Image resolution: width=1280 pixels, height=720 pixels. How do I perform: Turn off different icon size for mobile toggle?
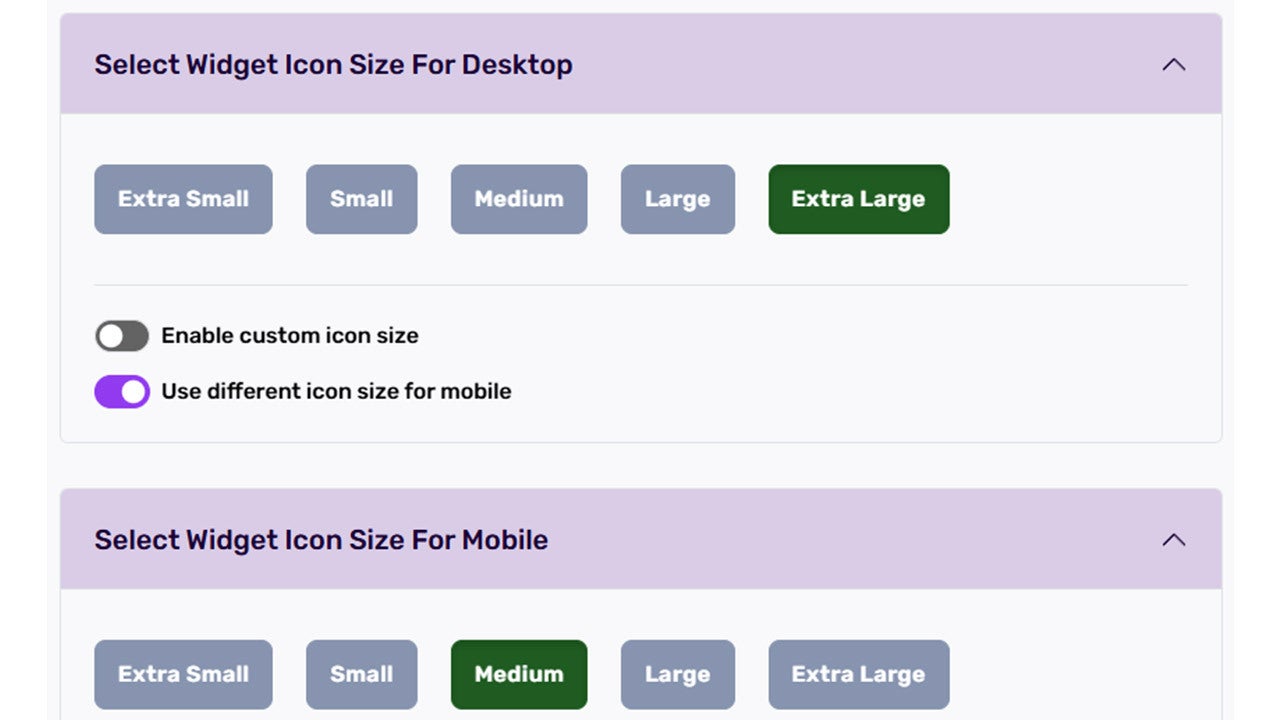click(122, 391)
